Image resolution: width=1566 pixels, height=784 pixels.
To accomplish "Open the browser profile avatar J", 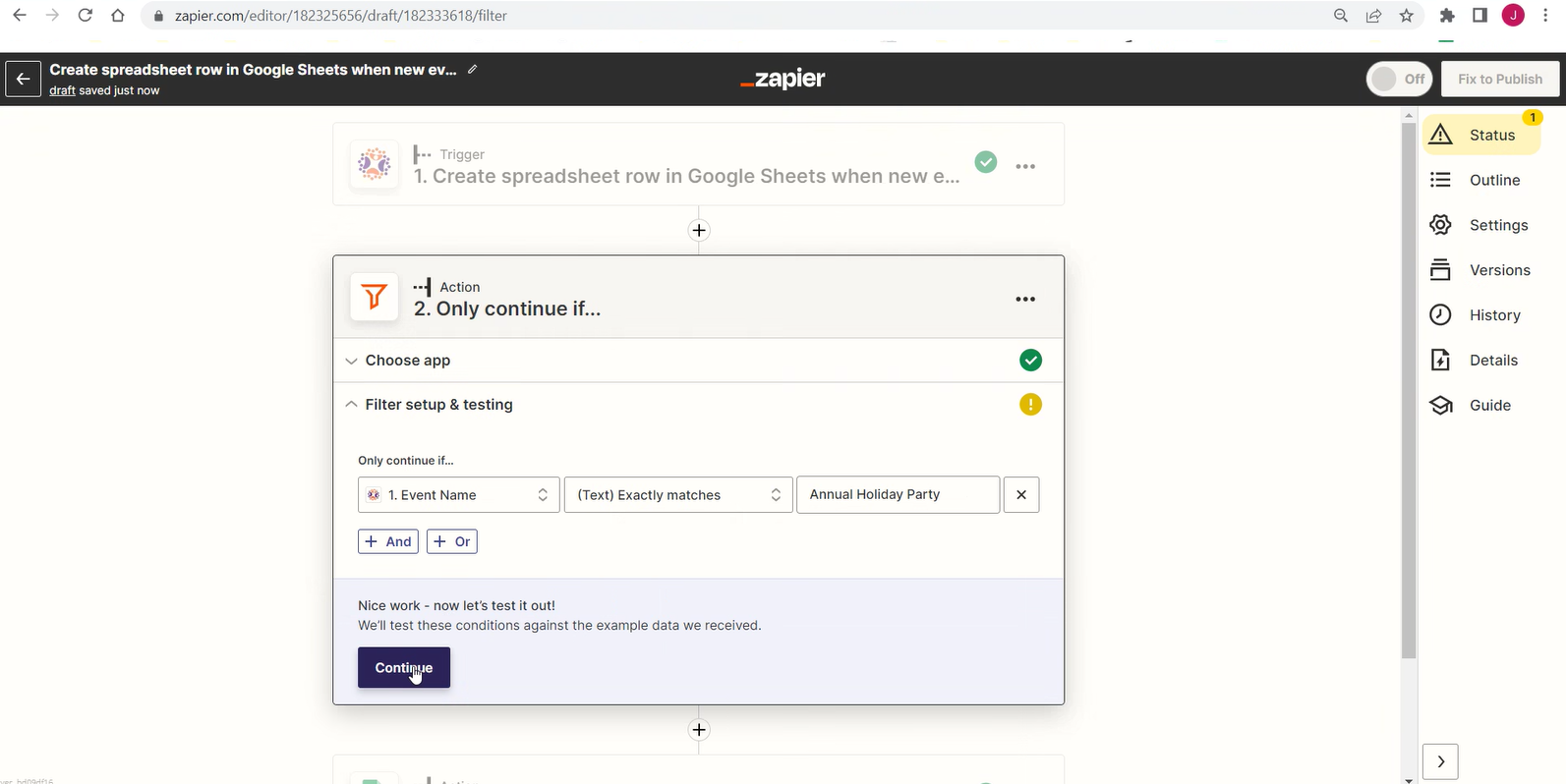I will (x=1513, y=16).
